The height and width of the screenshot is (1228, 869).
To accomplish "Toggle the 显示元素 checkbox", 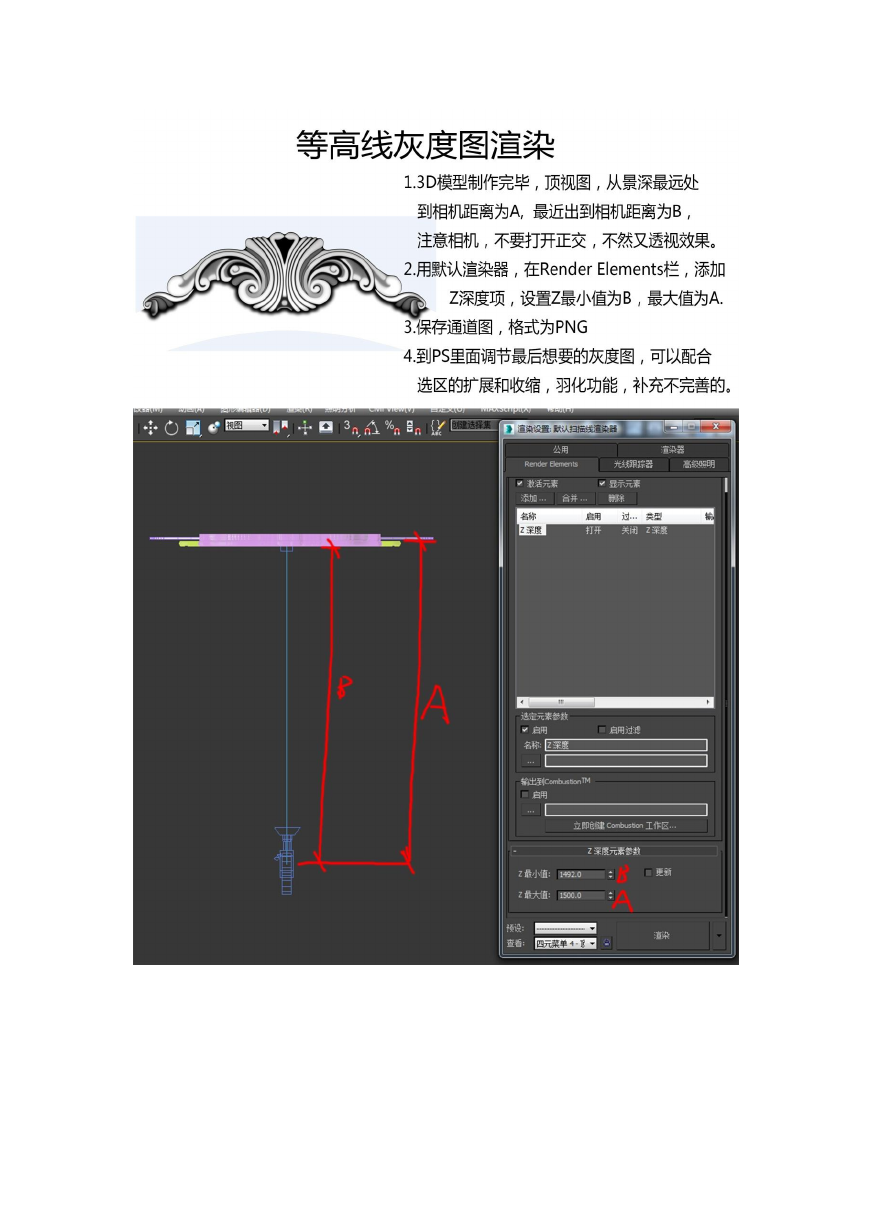I will point(602,484).
